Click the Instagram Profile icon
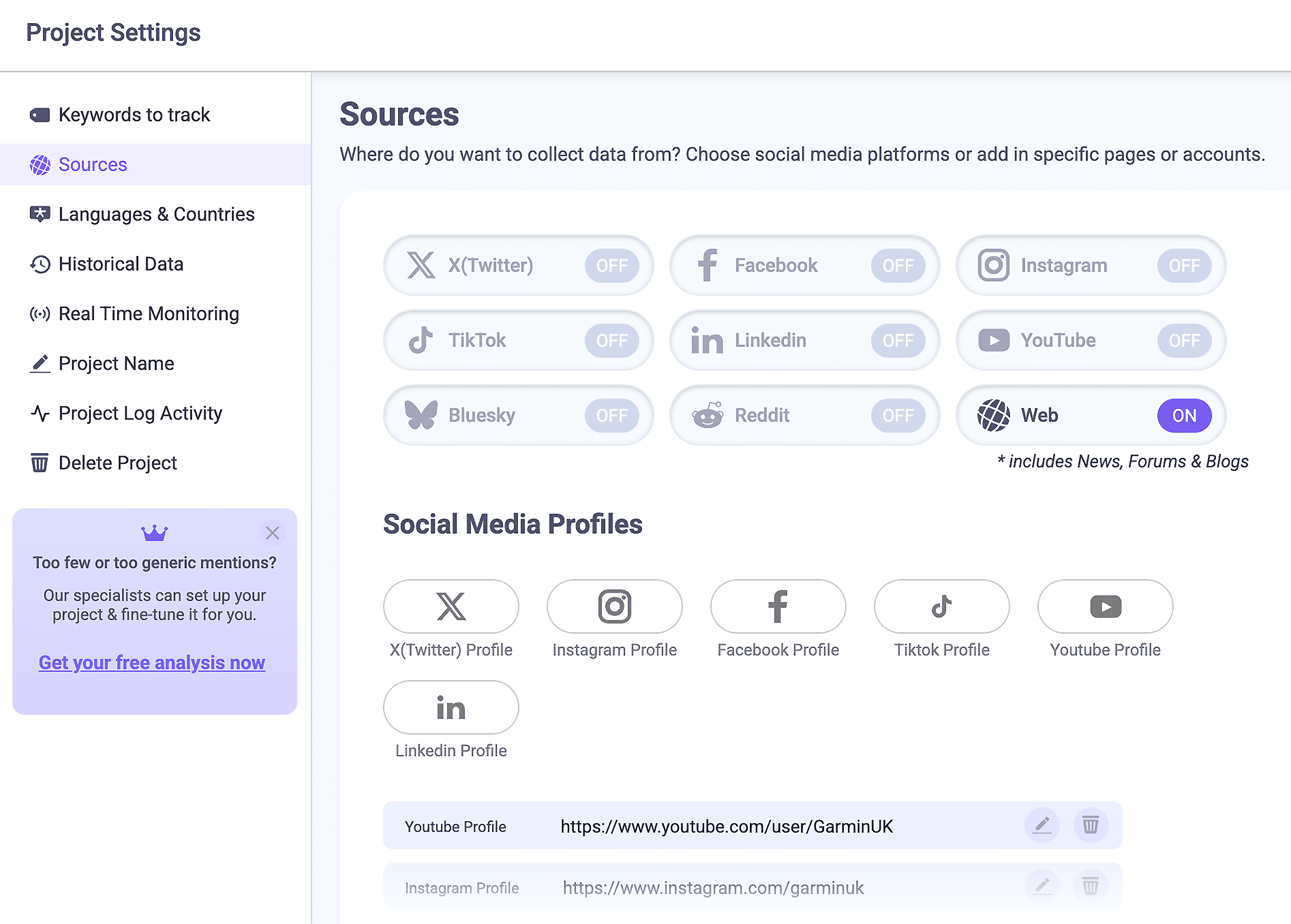1291x924 pixels. click(614, 607)
